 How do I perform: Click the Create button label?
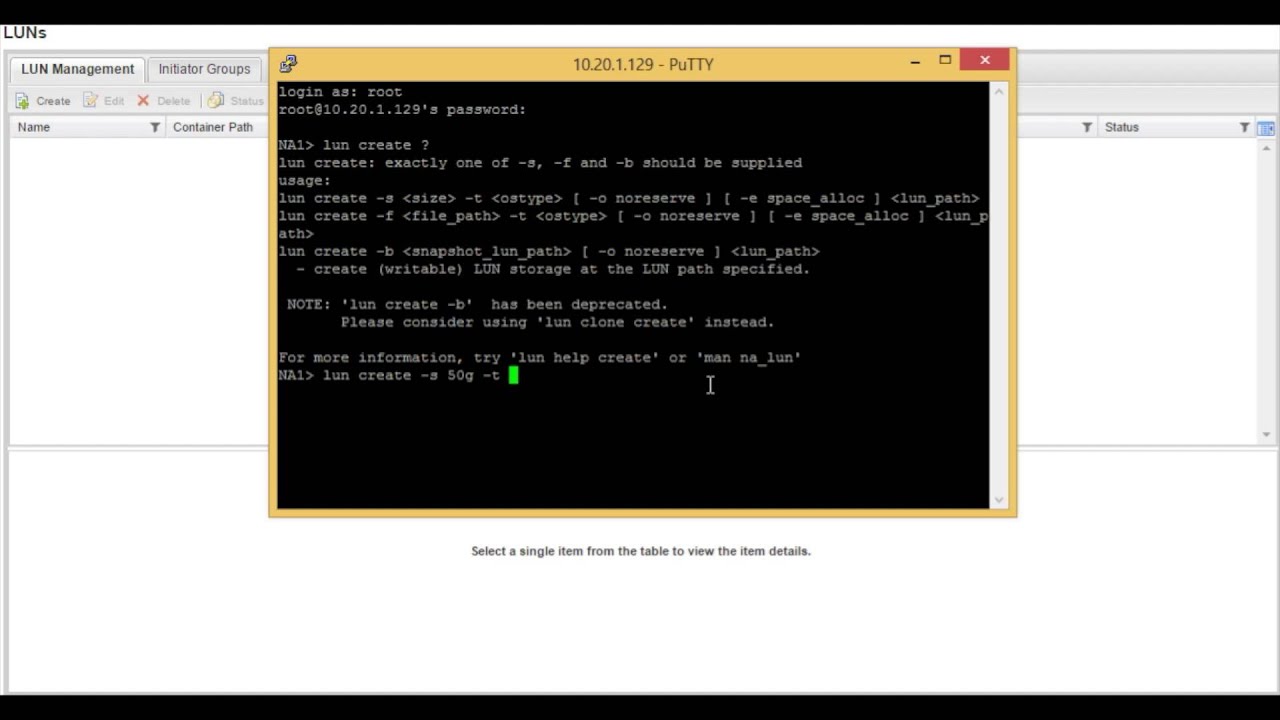53,101
